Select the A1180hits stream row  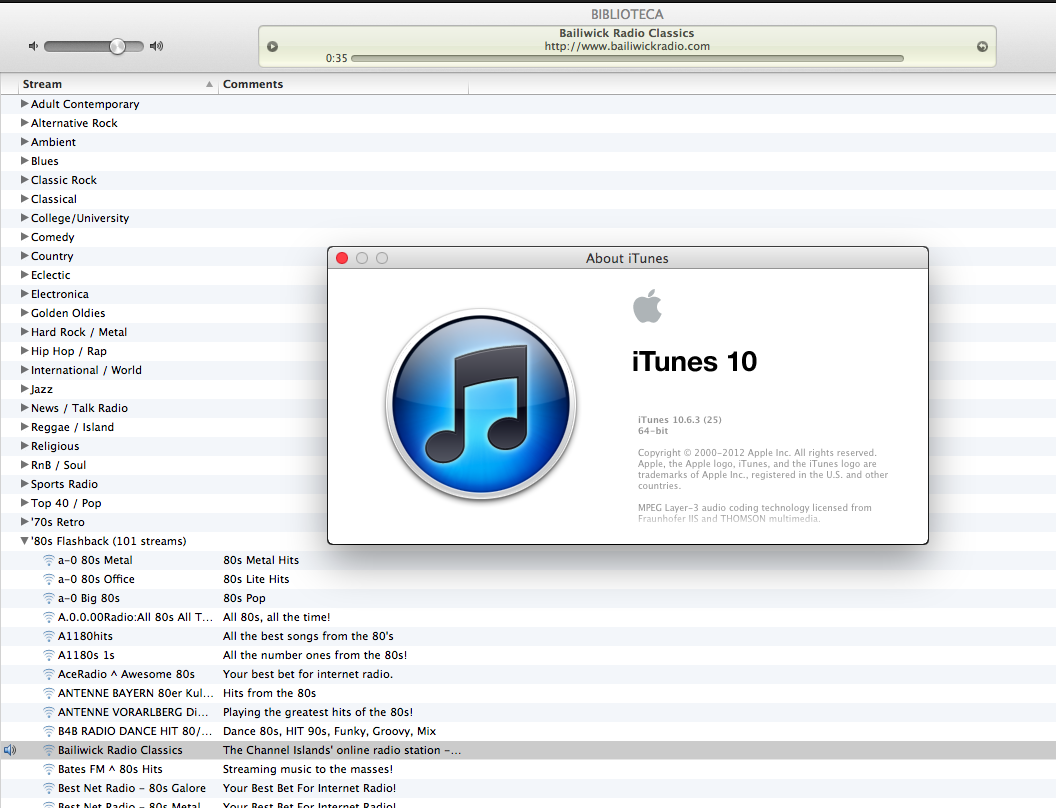[528, 636]
